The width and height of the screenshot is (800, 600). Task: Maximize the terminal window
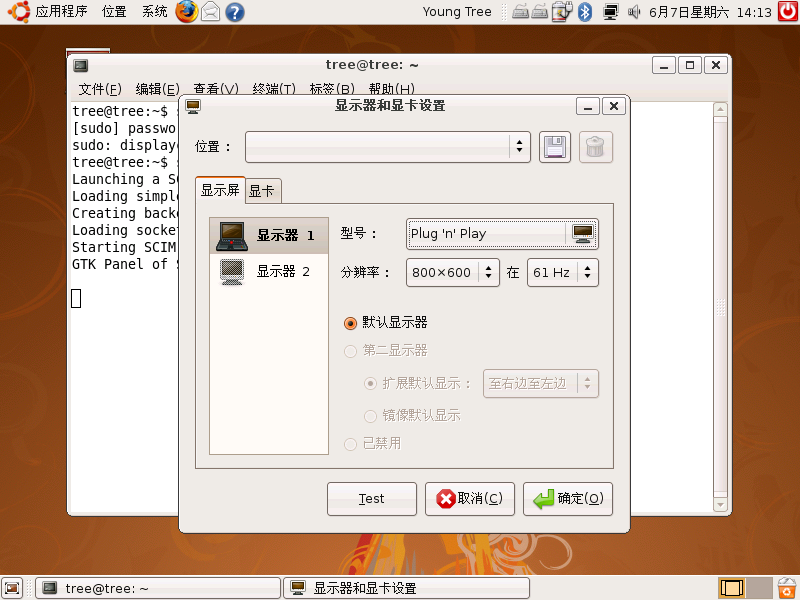pyautogui.click(x=690, y=65)
